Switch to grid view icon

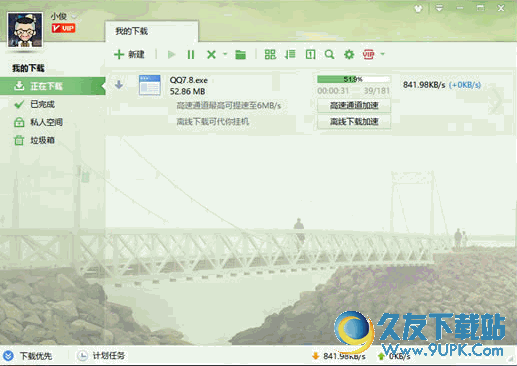coord(270,54)
